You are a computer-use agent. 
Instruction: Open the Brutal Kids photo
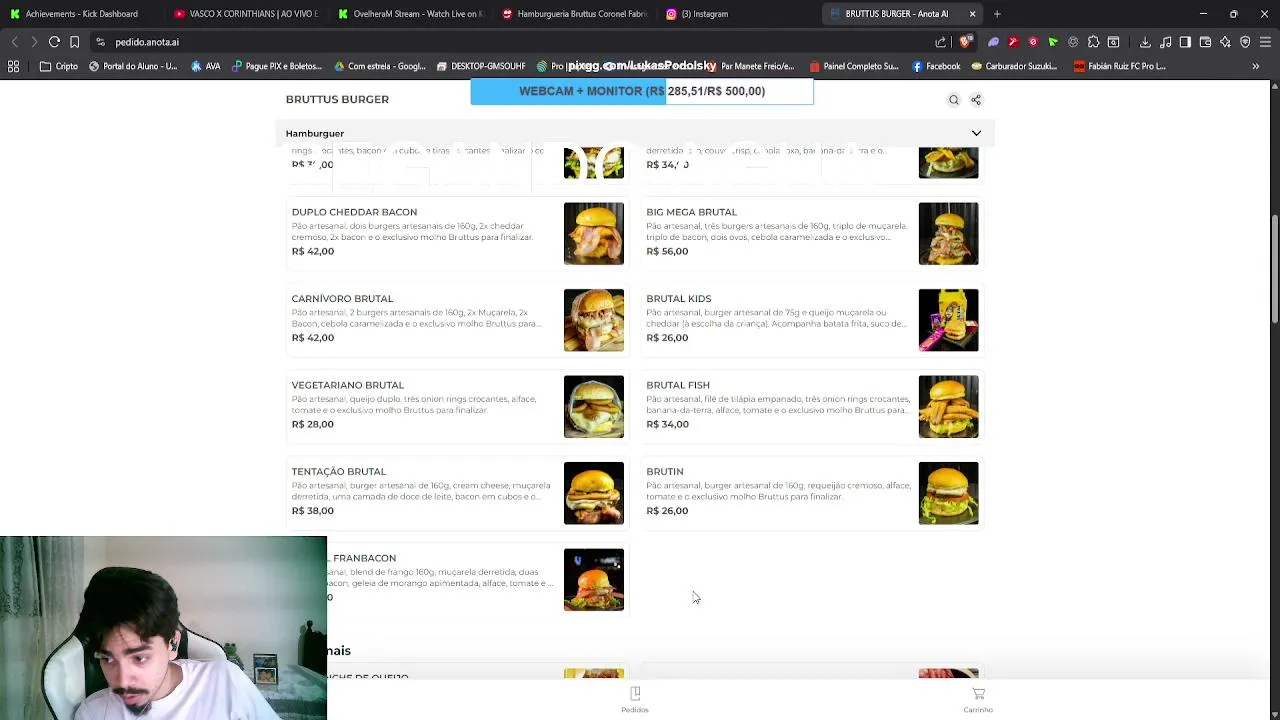pyautogui.click(x=948, y=320)
